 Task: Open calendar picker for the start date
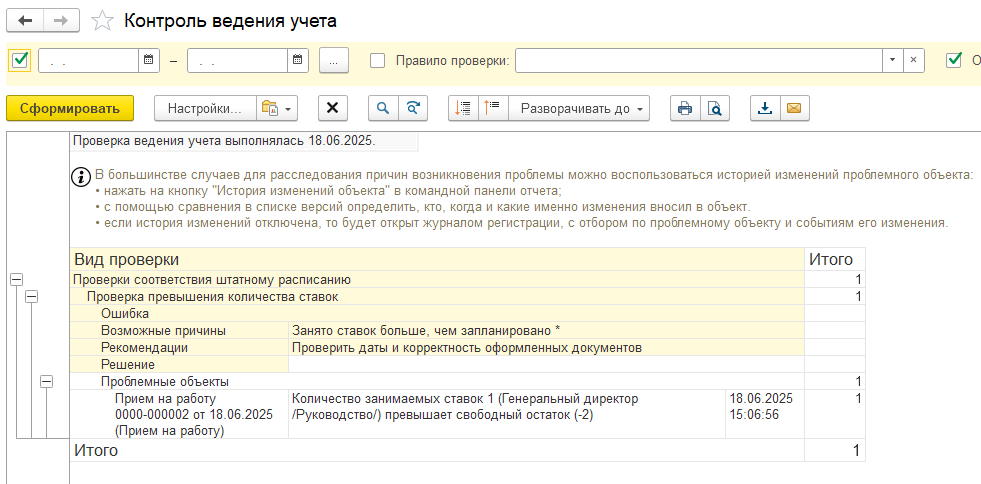click(x=149, y=60)
